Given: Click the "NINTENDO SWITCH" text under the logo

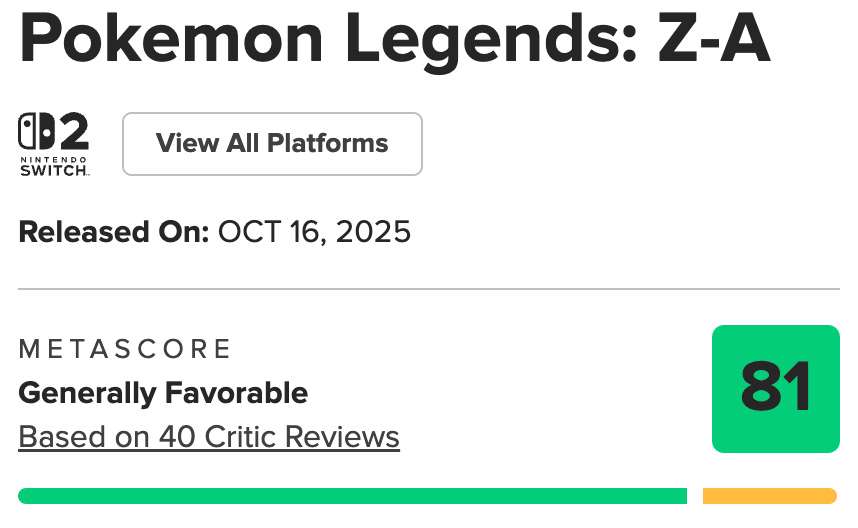Looking at the screenshot, I should pos(54,166).
